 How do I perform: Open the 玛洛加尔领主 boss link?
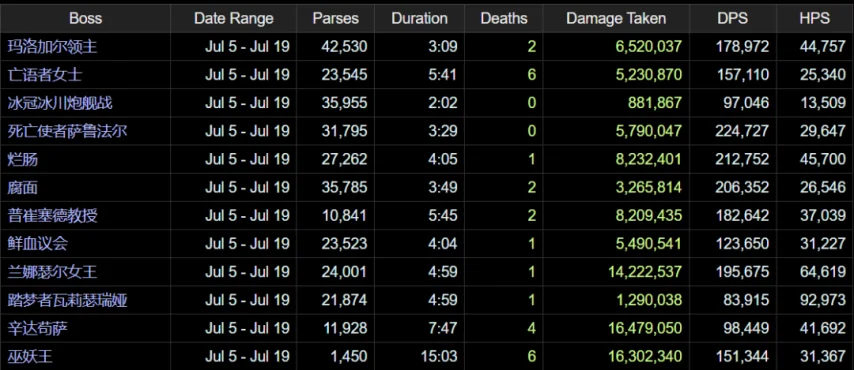point(52,47)
